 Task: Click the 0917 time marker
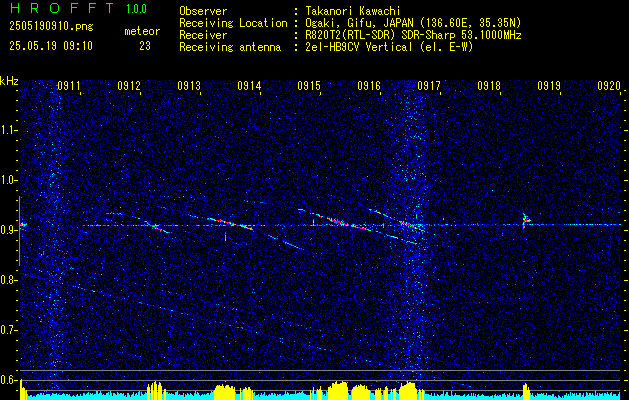(429, 86)
